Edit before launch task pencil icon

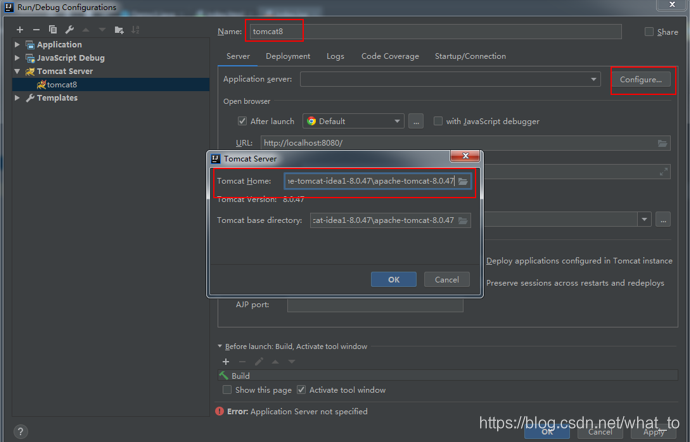[x=259, y=361]
